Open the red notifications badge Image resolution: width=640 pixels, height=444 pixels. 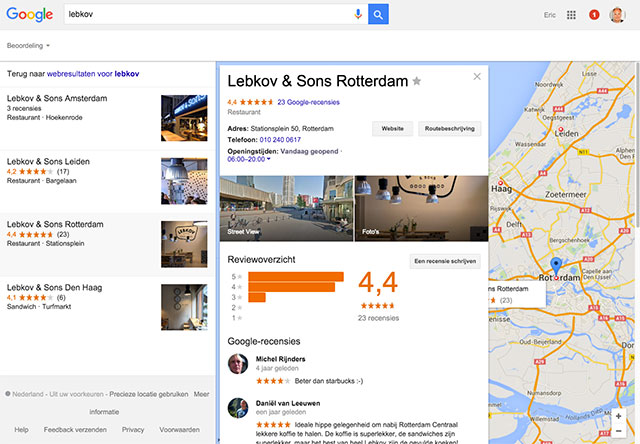(x=594, y=15)
